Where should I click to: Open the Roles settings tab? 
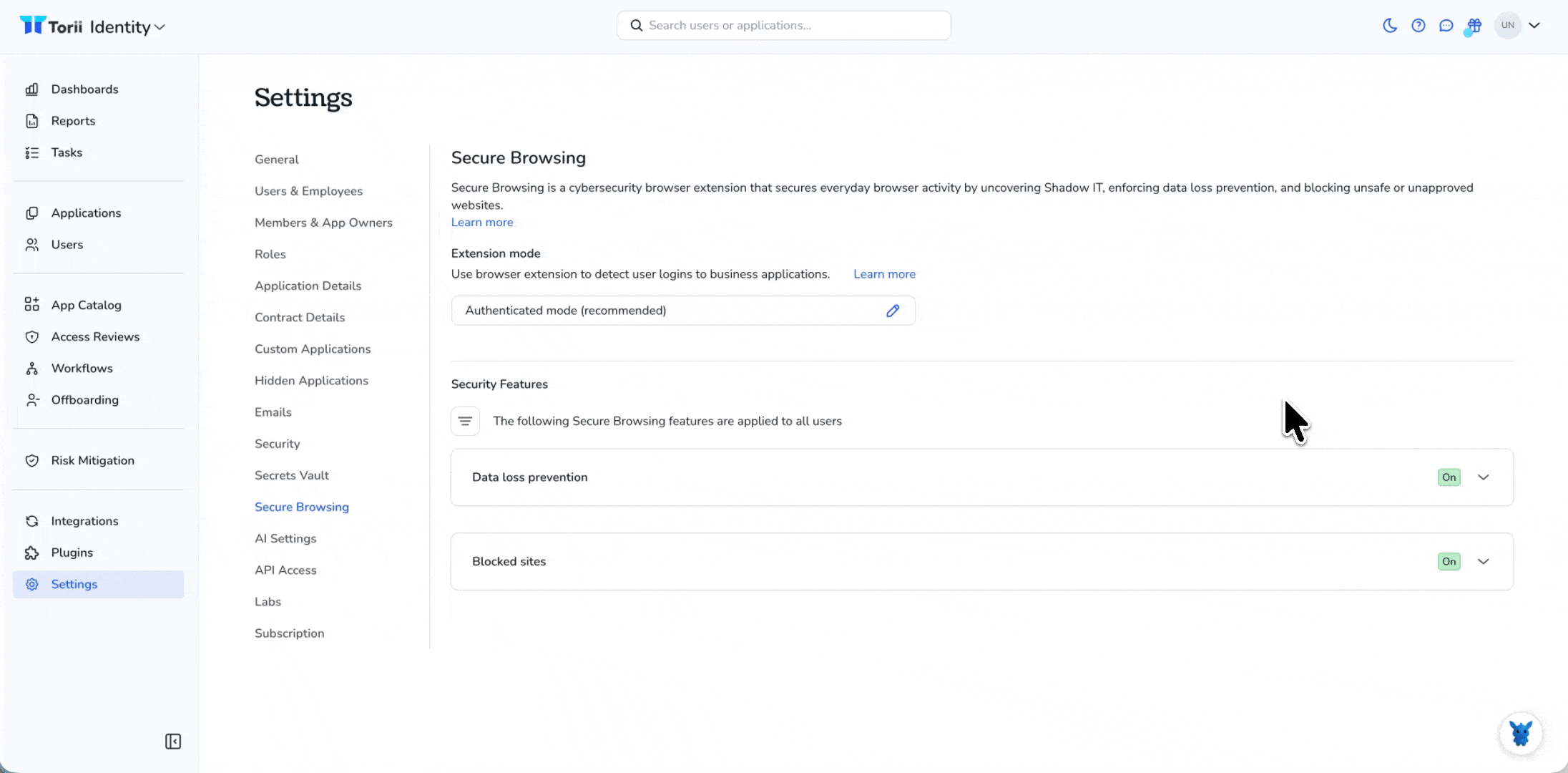click(270, 254)
